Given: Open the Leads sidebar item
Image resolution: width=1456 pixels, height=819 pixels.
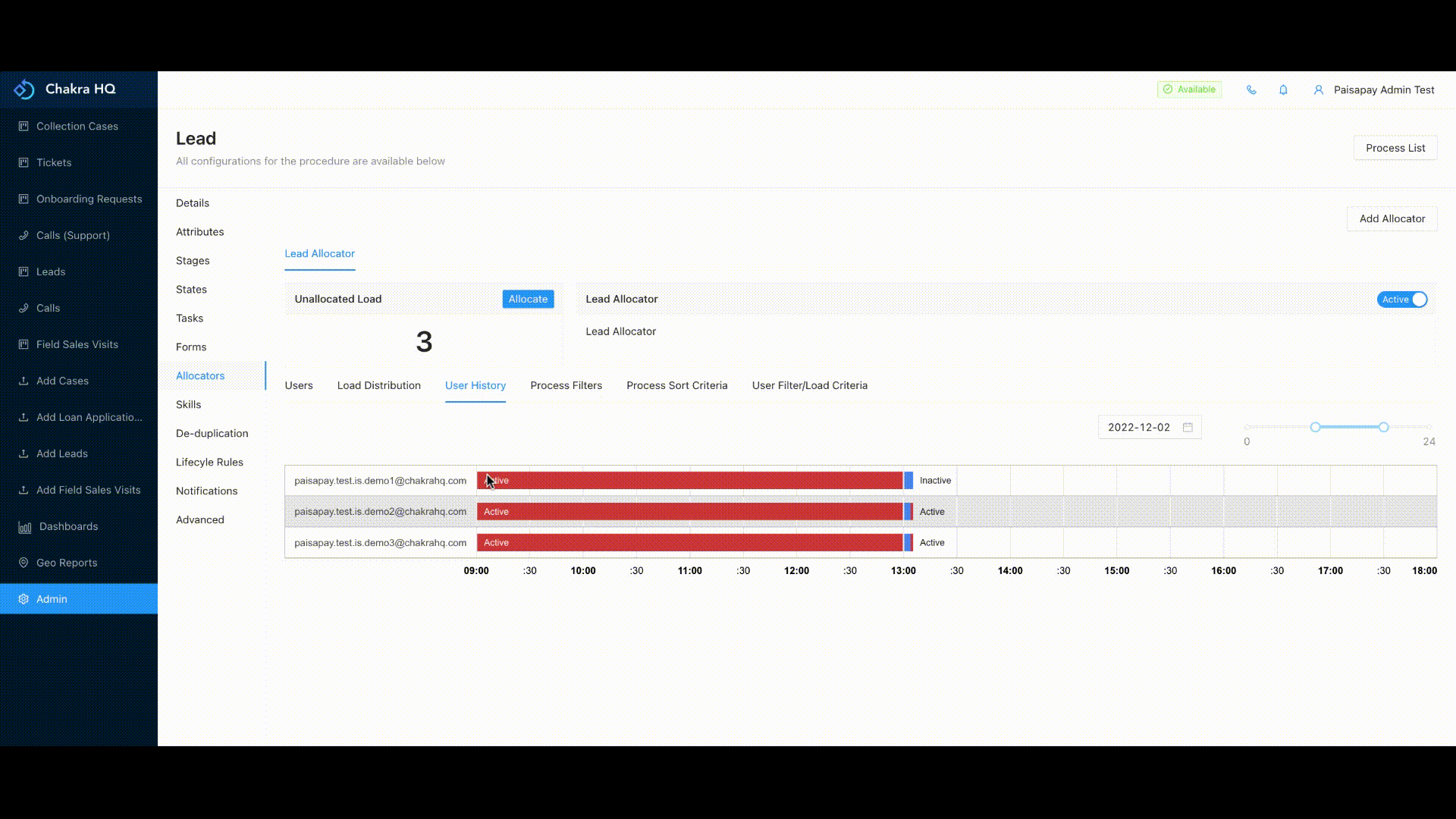Looking at the screenshot, I should (50, 271).
